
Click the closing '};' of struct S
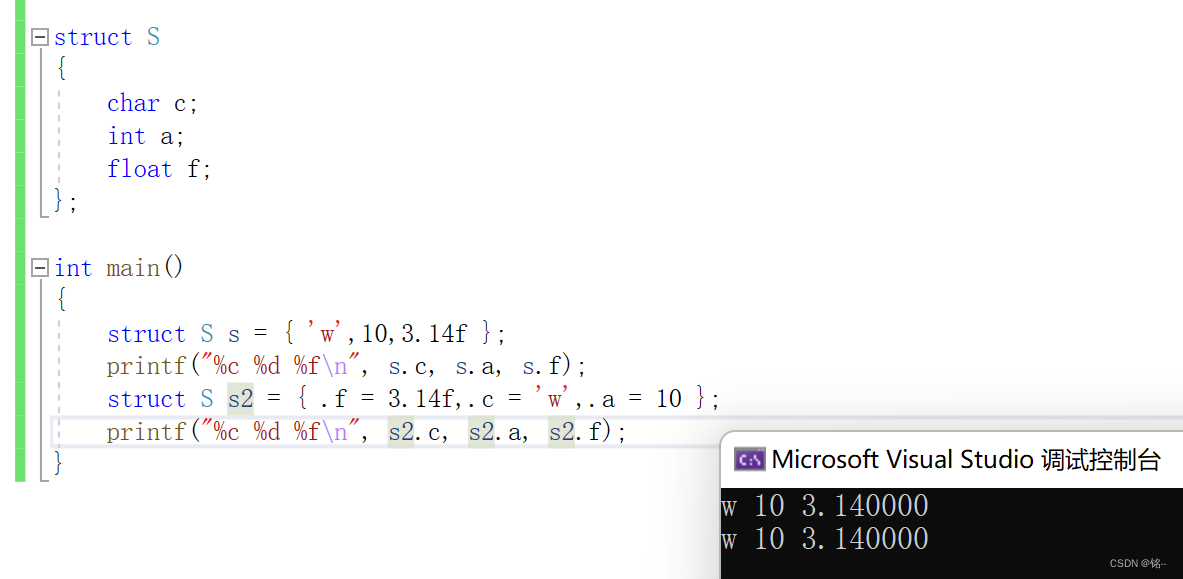point(66,202)
